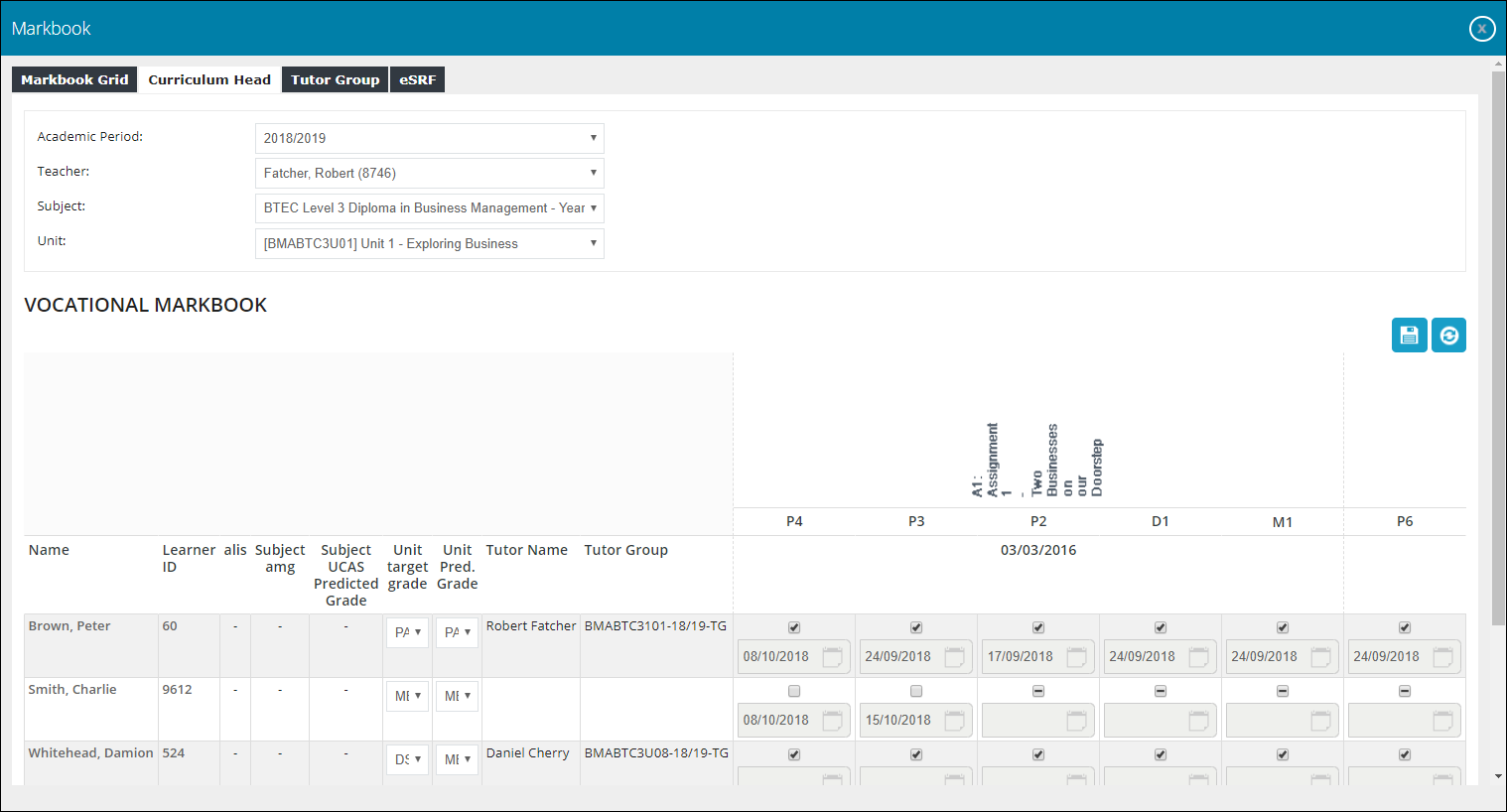The image size is (1507, 812).
Task: Open calendar for Brown, Peter P2 date
Action: [1076, 657]
